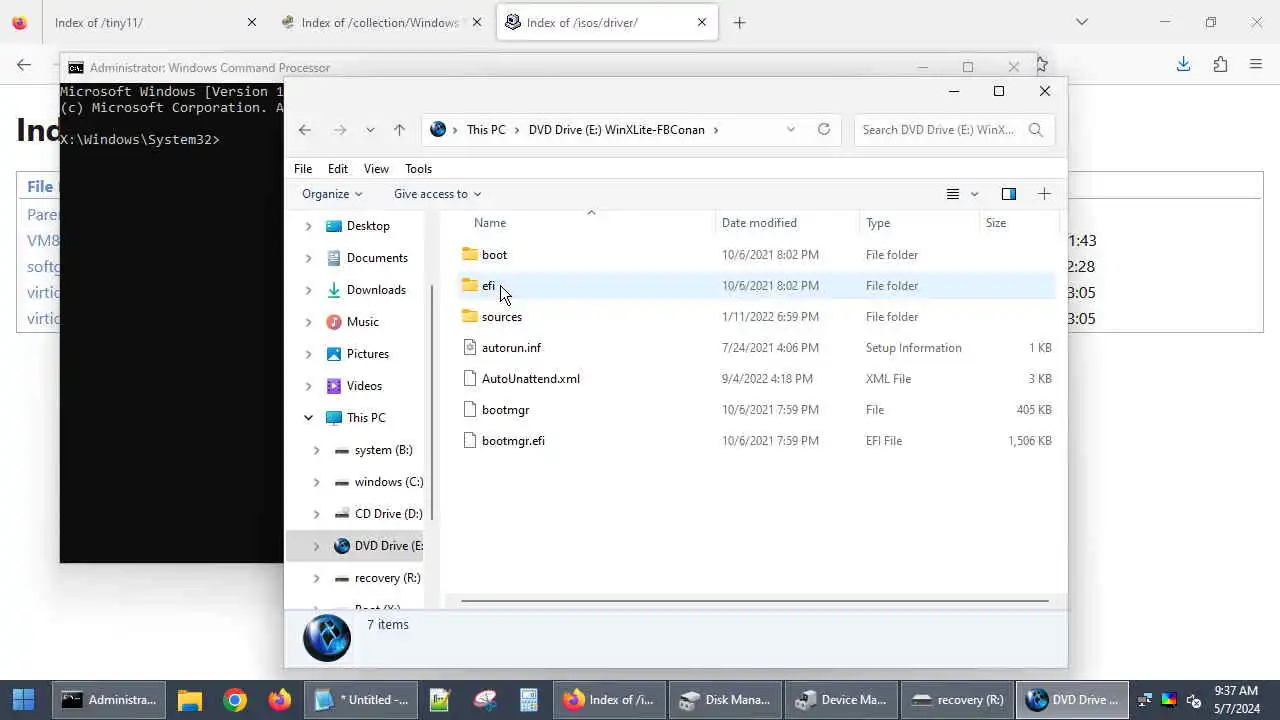
Task: Click the refresh button in the address bar
Action: pyautogui.click(x=824, y=129)
